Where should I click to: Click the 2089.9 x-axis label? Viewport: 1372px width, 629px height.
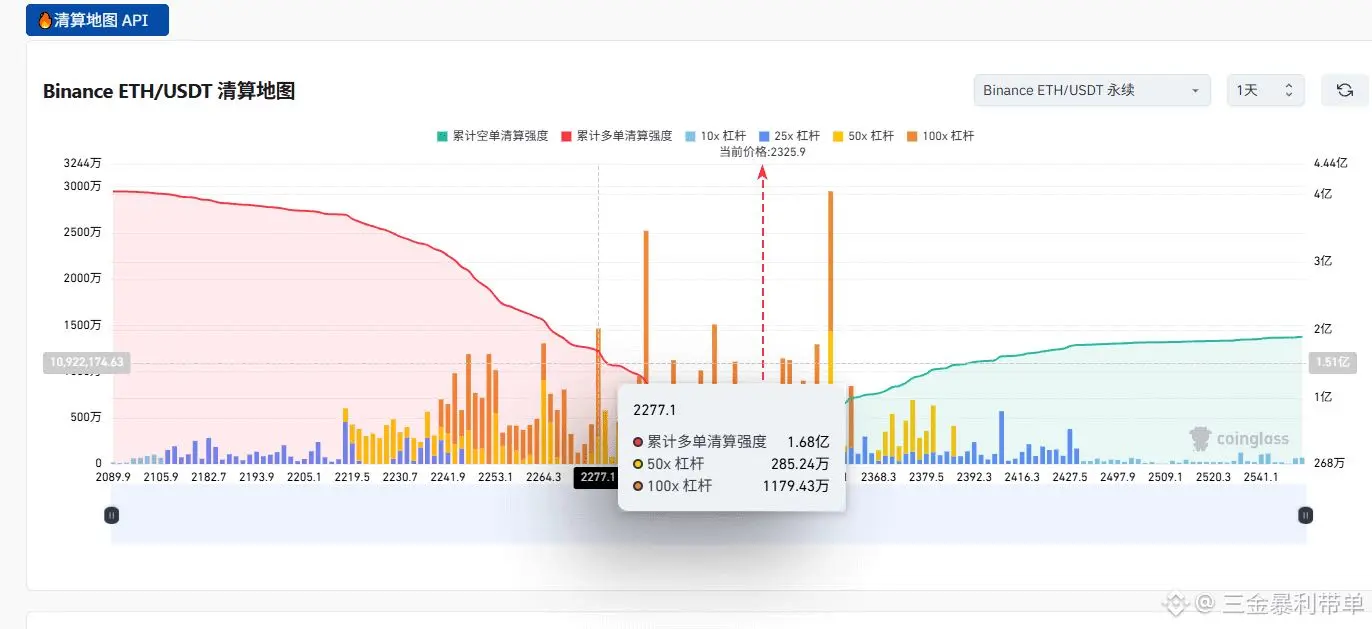[x=113, y=477]
